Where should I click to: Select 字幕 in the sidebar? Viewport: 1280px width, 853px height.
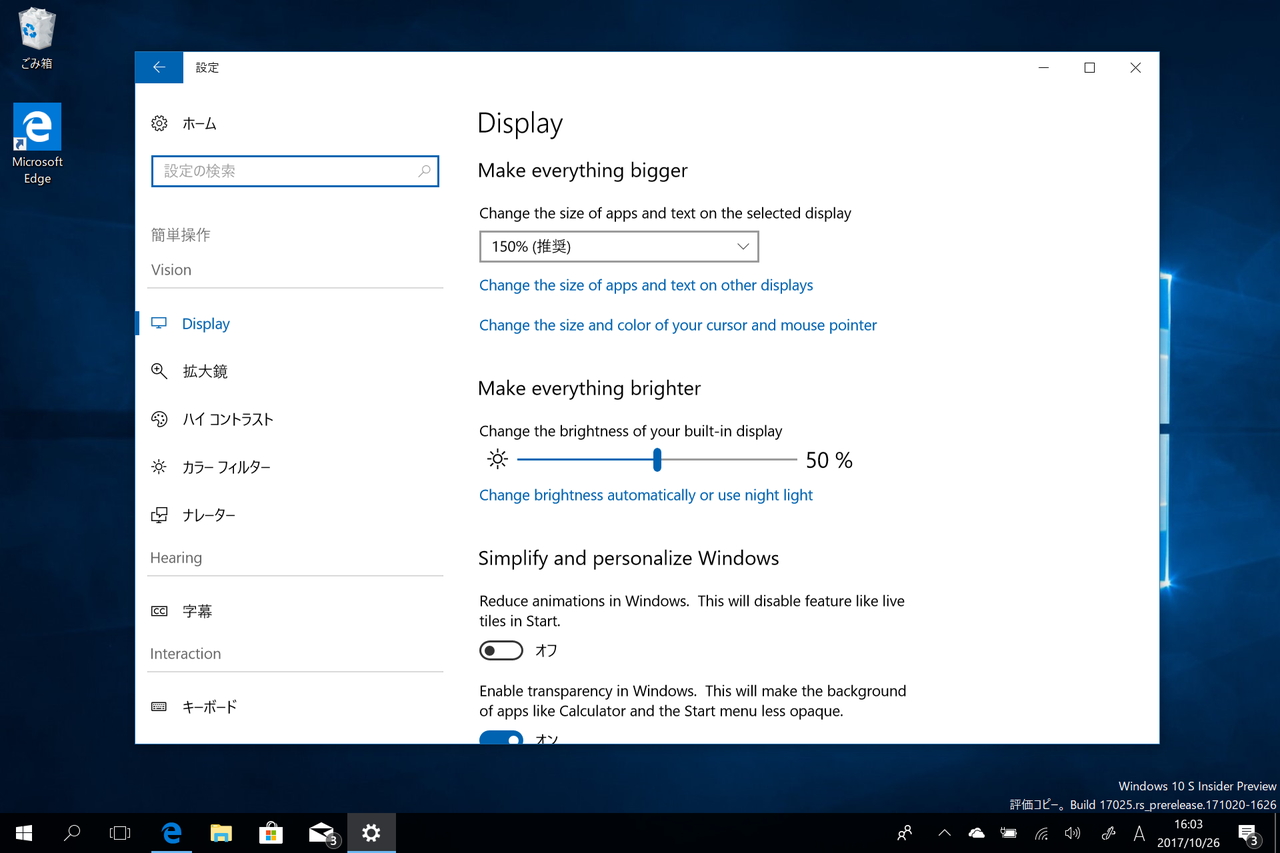[x=197, y=611]
